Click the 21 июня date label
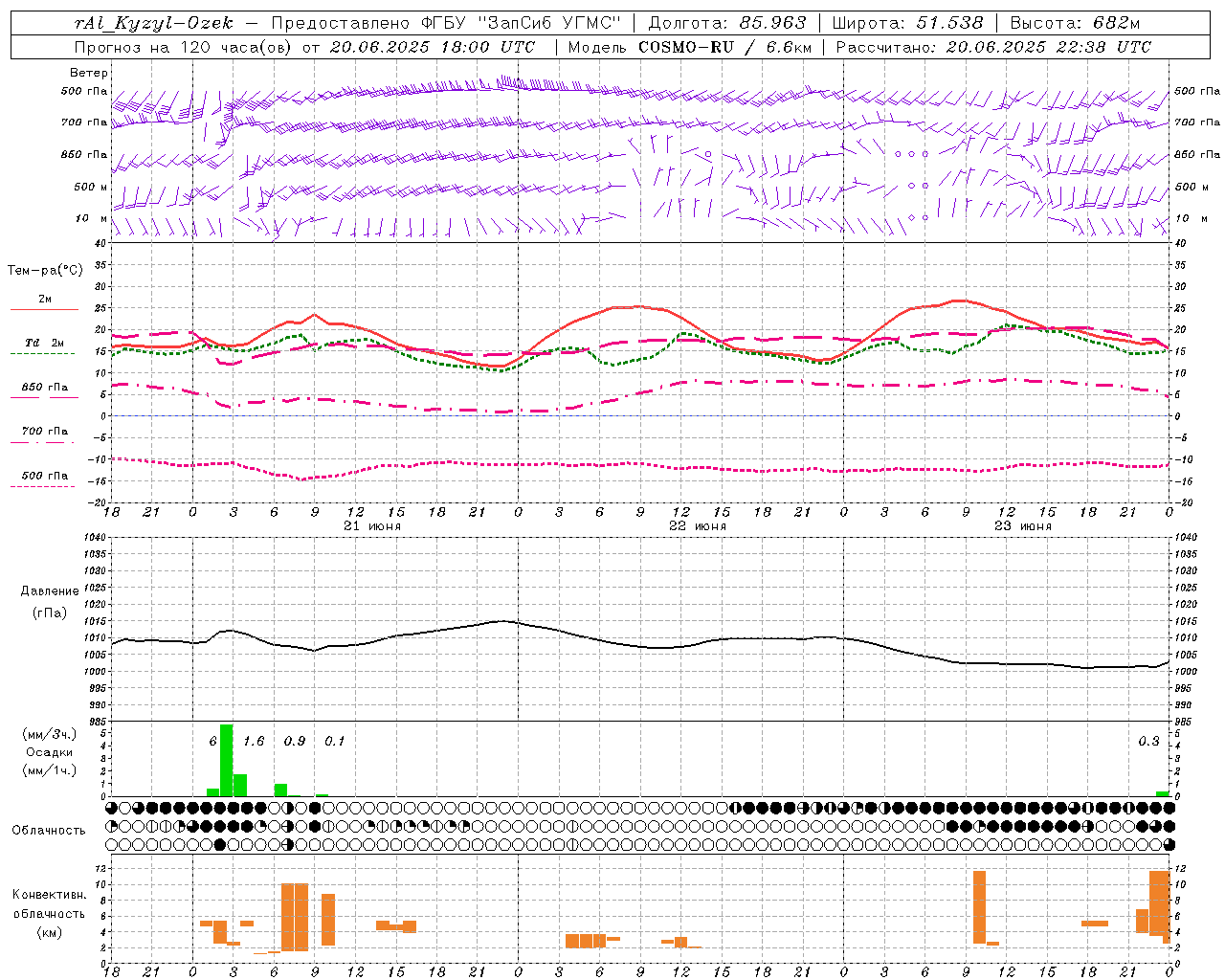Image resolution: width=1225 pixels, height=980 pixels. point(373,526)
